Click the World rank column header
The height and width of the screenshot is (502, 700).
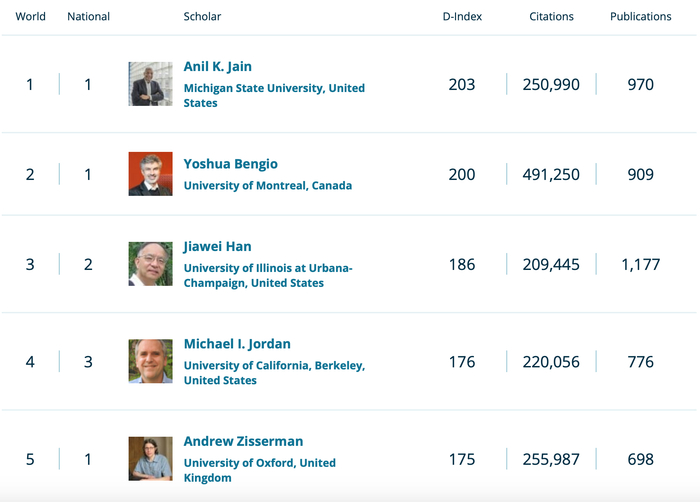(30, 17)
